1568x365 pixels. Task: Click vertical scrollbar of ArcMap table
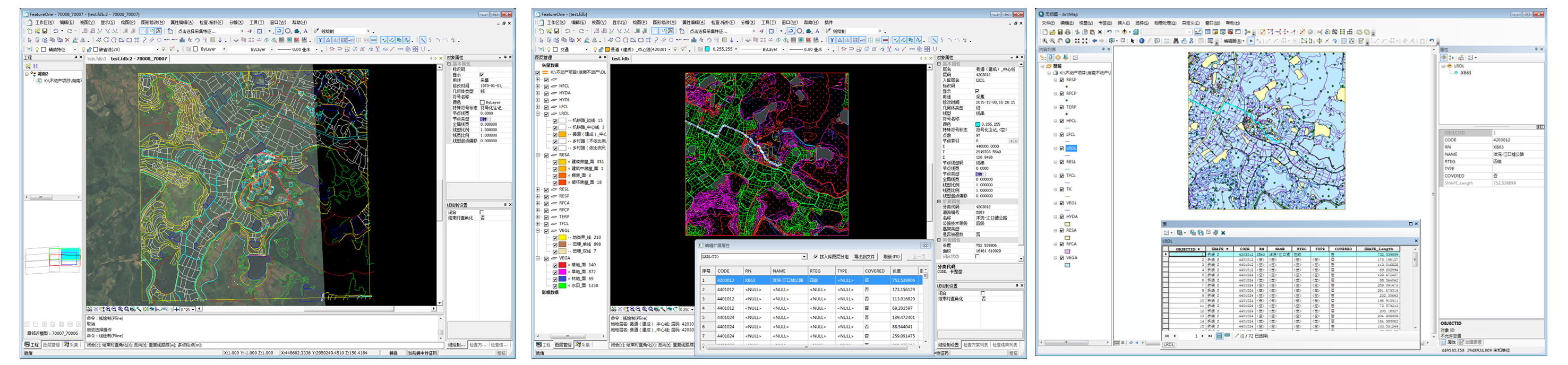(1416, 289)
